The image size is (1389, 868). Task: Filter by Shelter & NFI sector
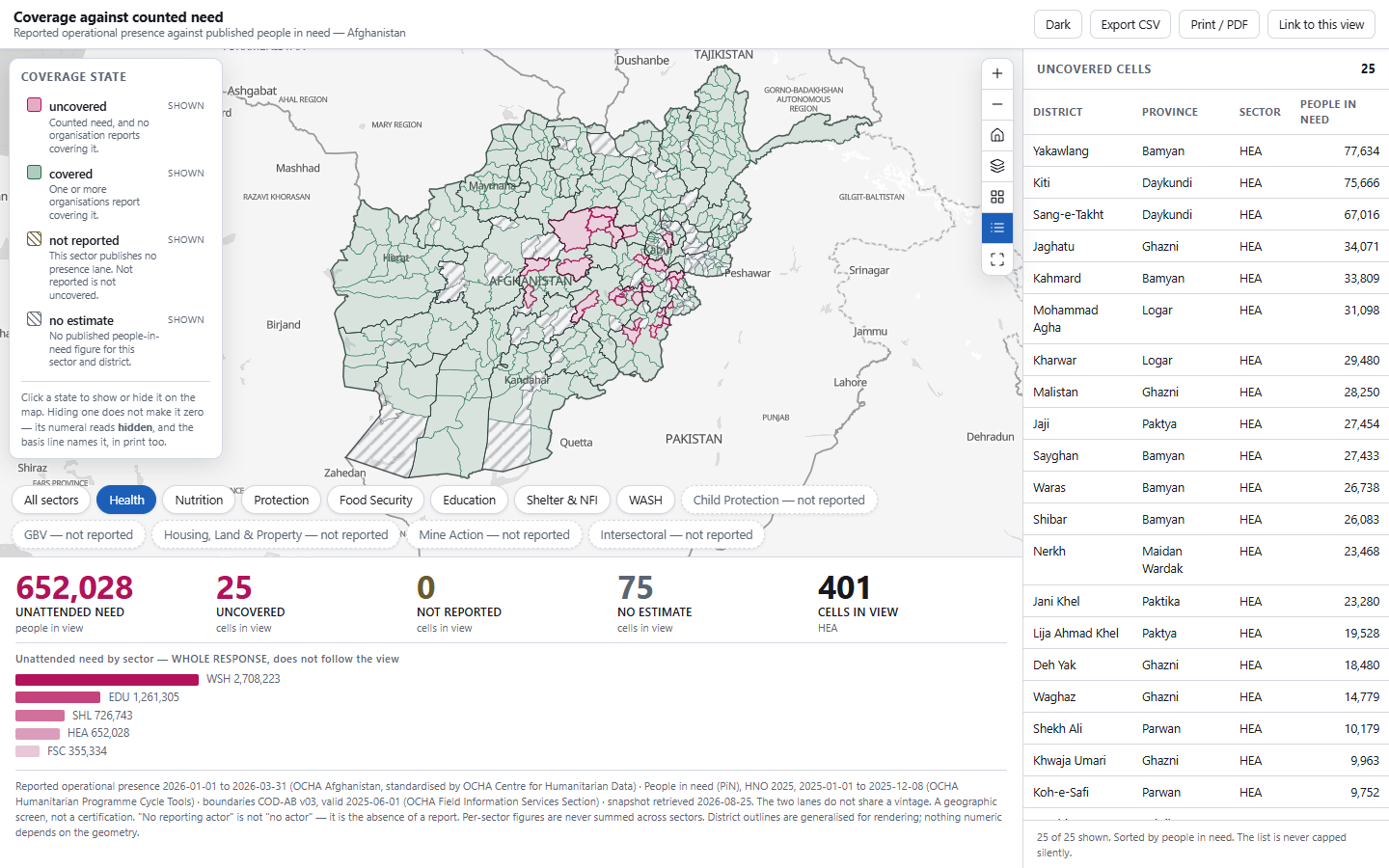pos(562,500)
